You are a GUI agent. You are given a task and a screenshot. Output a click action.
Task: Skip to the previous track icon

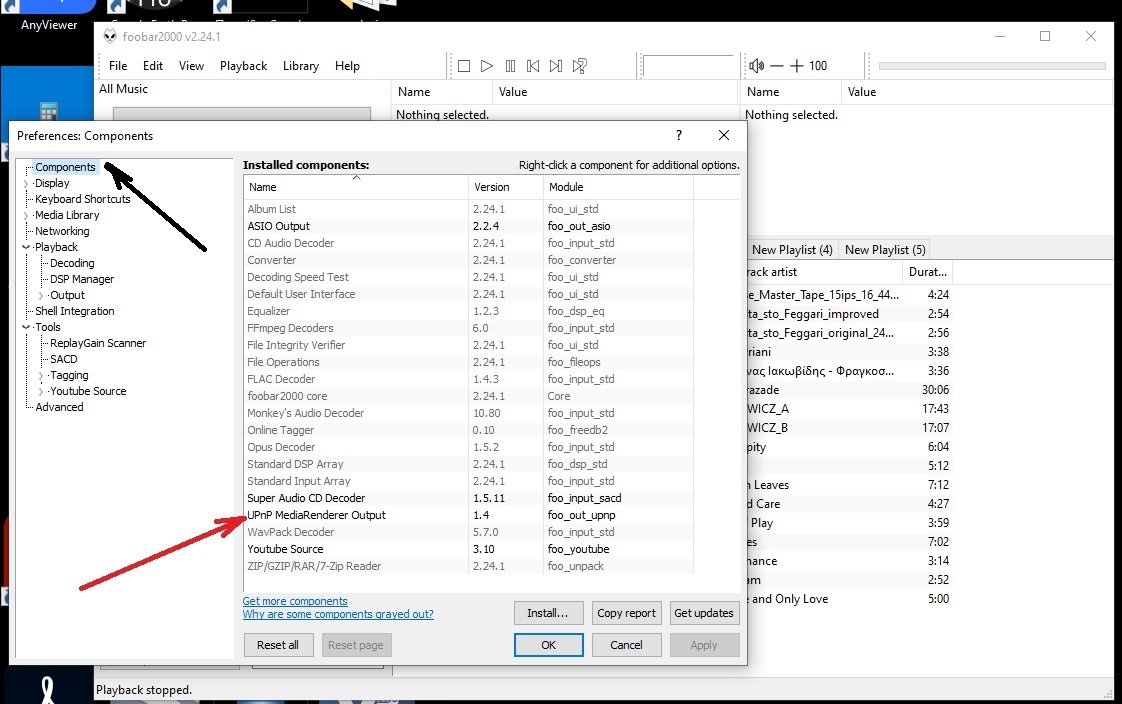tap(533, 66)
